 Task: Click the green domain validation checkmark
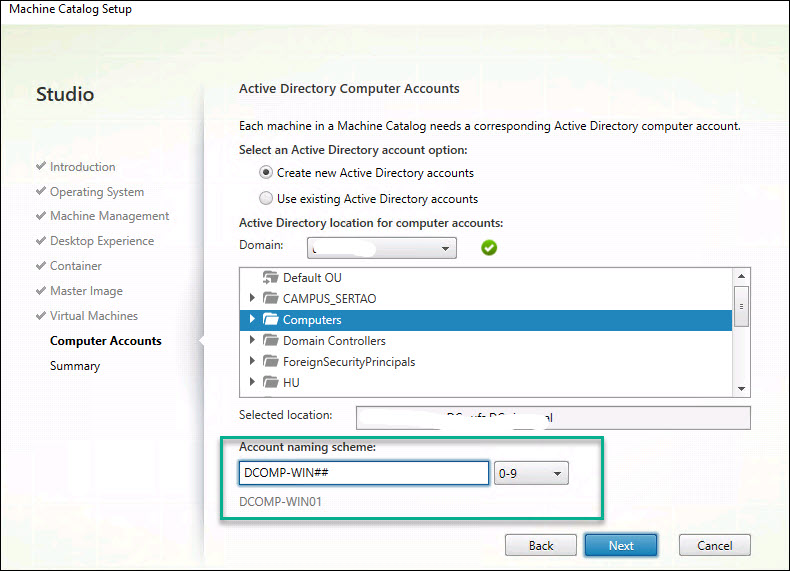(x=489, y=247)
